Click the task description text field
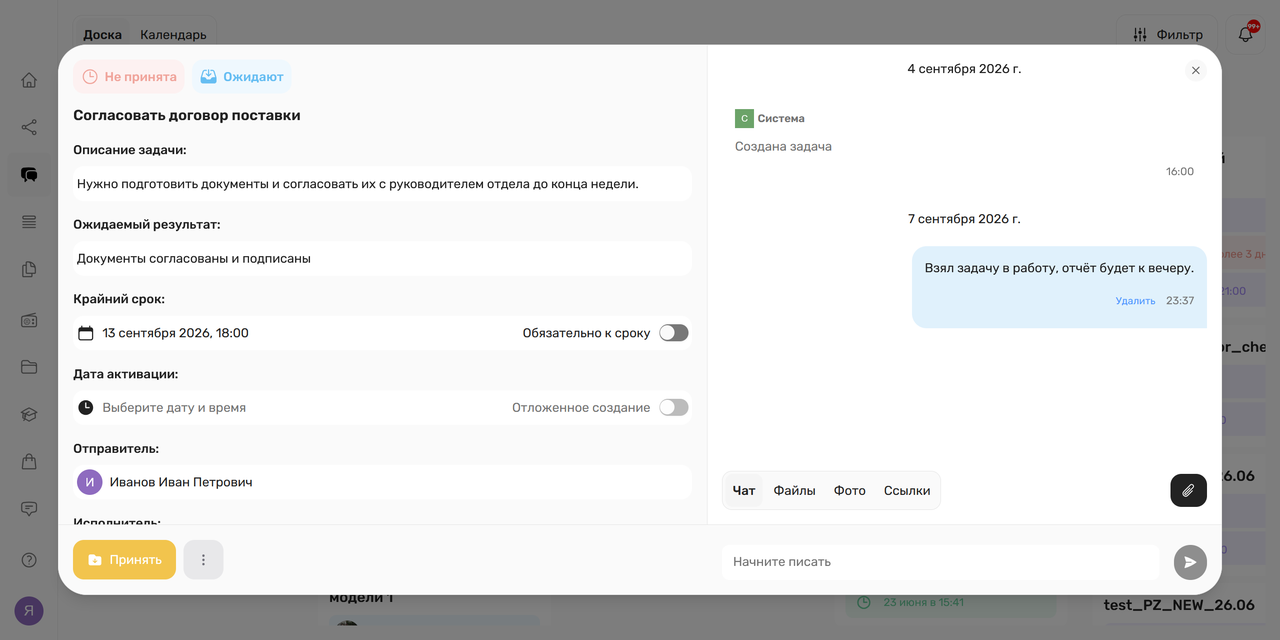 coord(382,184)
